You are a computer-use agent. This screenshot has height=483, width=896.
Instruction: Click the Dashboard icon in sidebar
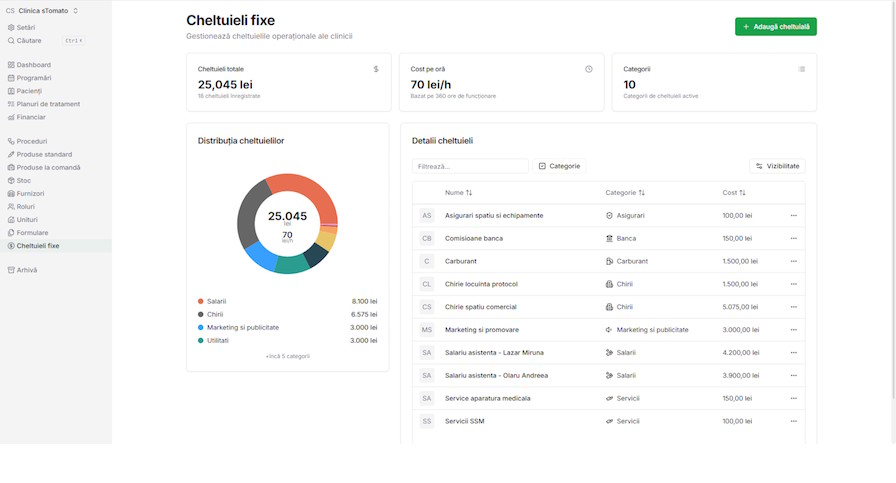[11, 65]
